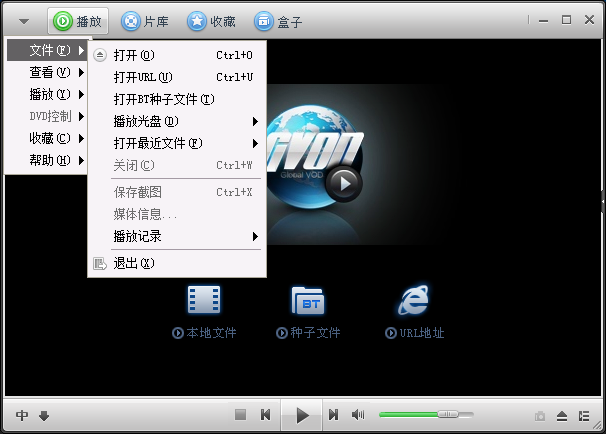Open the 片库 library tab
606x434 pixels.
point(145,20)
